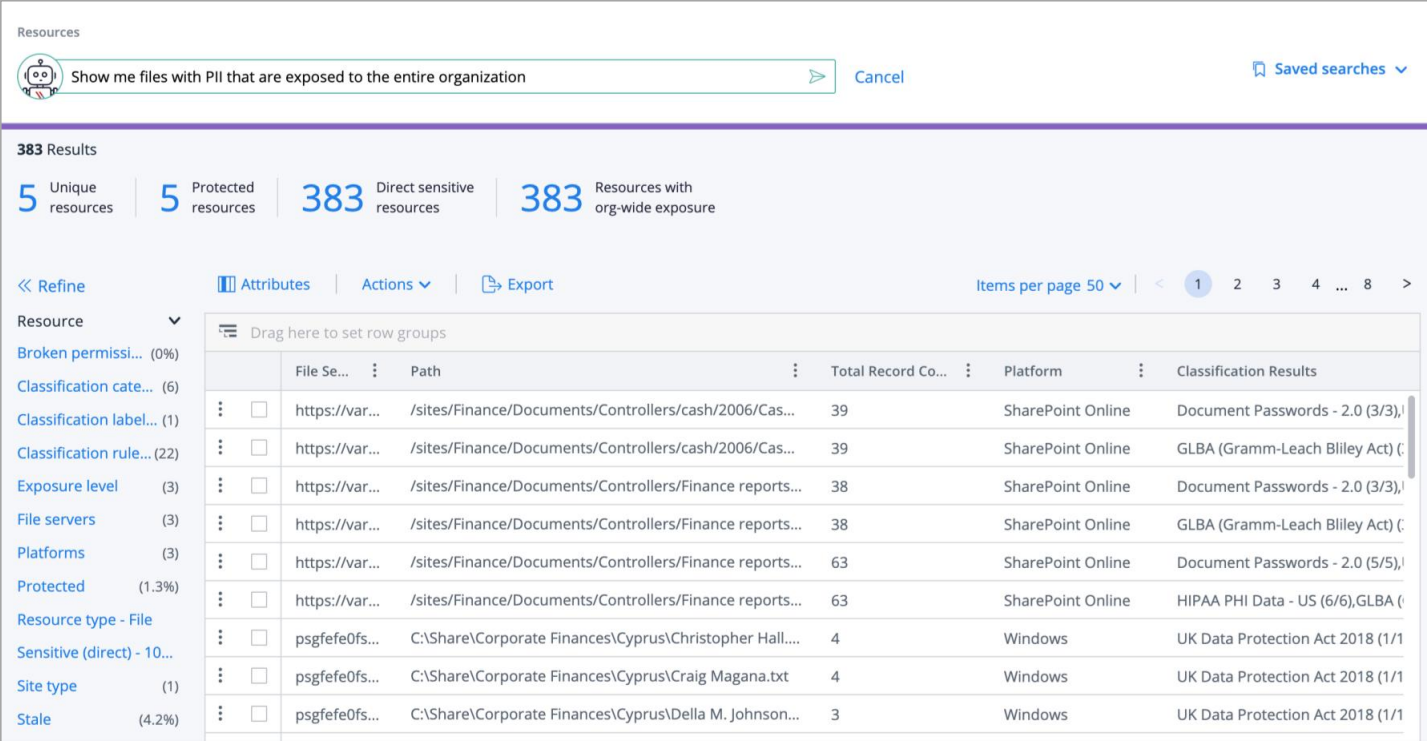Open the Attributes columns panel

[x=264, y=284]
